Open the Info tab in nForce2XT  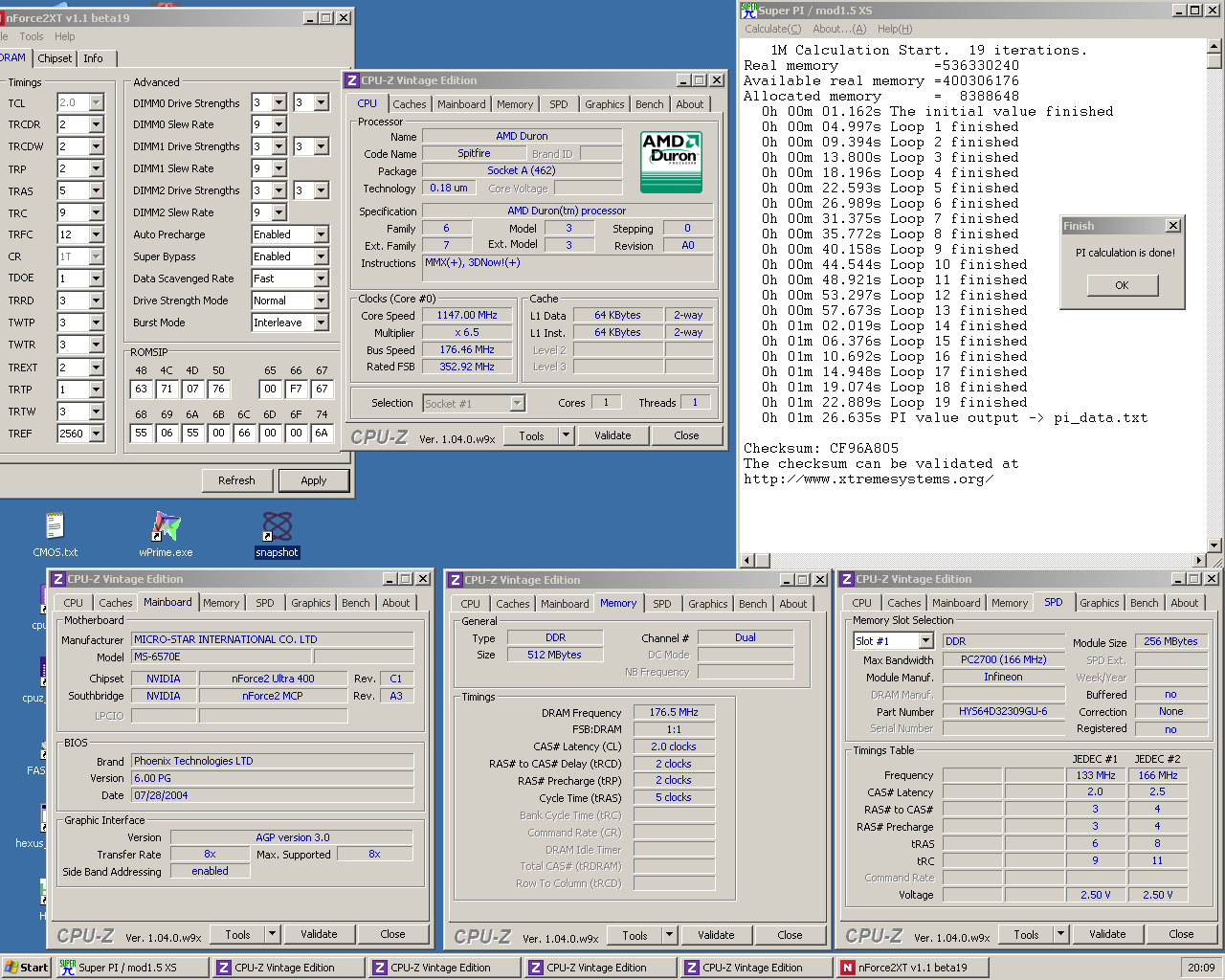pyautogui.click(x=93, y=58)
